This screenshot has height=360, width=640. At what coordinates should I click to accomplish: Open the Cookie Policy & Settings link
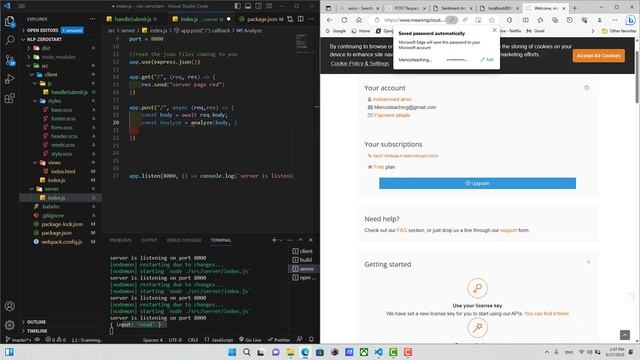(360, 63)
